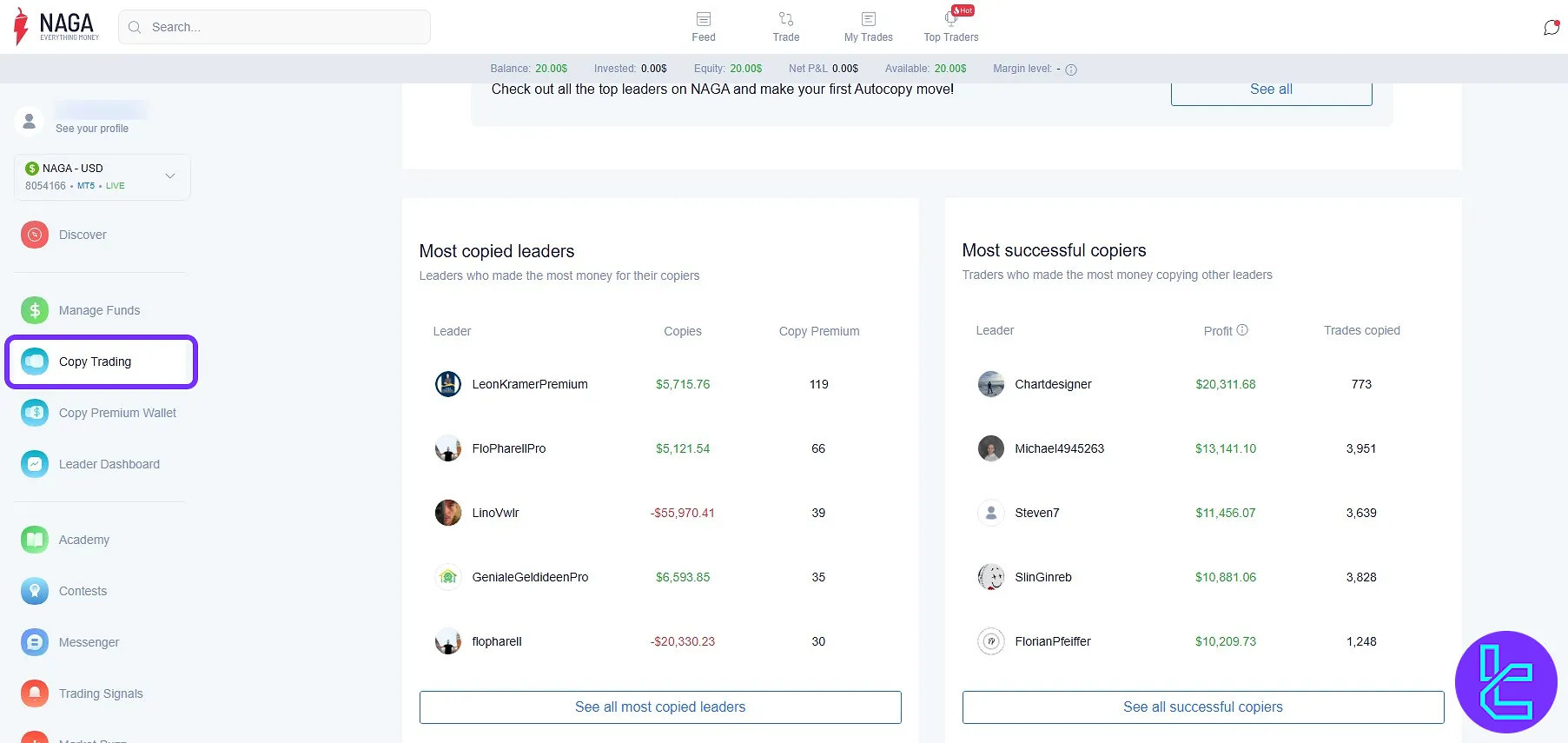Click the Michael4945263 avatar
1568x743 pixels.
(991, 448)
